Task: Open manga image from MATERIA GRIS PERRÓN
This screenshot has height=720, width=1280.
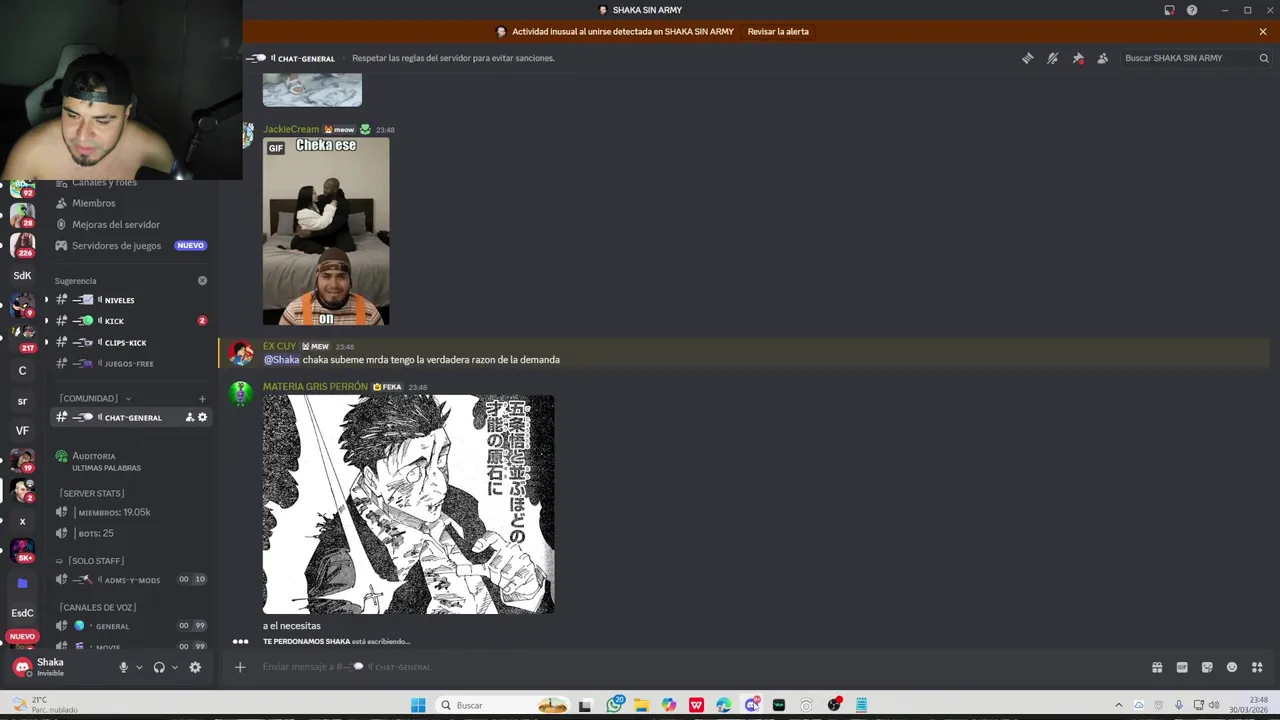Action: click(408, 504)
